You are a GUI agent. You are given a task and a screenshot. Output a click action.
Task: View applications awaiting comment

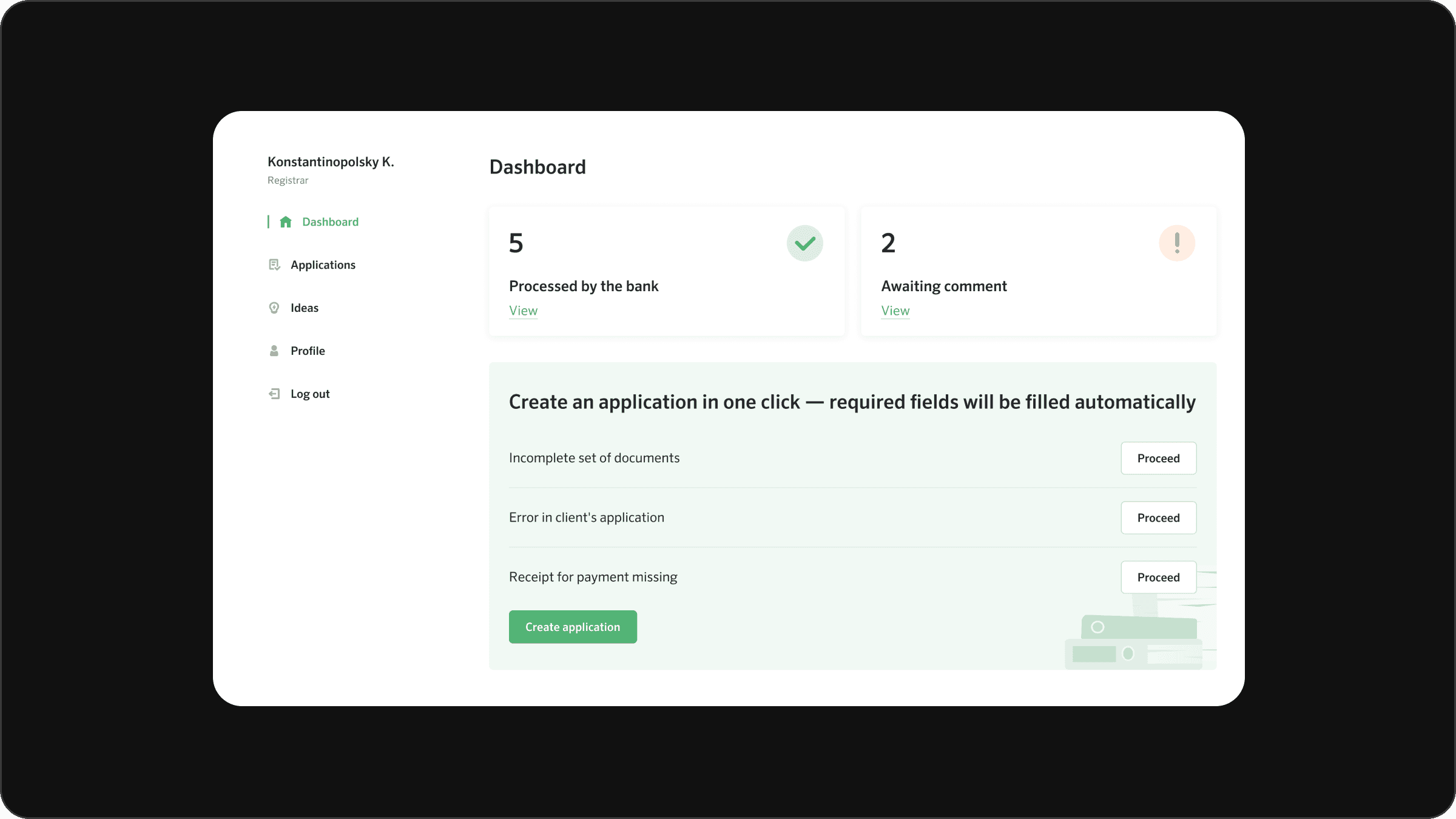click(x=895, y=311)
